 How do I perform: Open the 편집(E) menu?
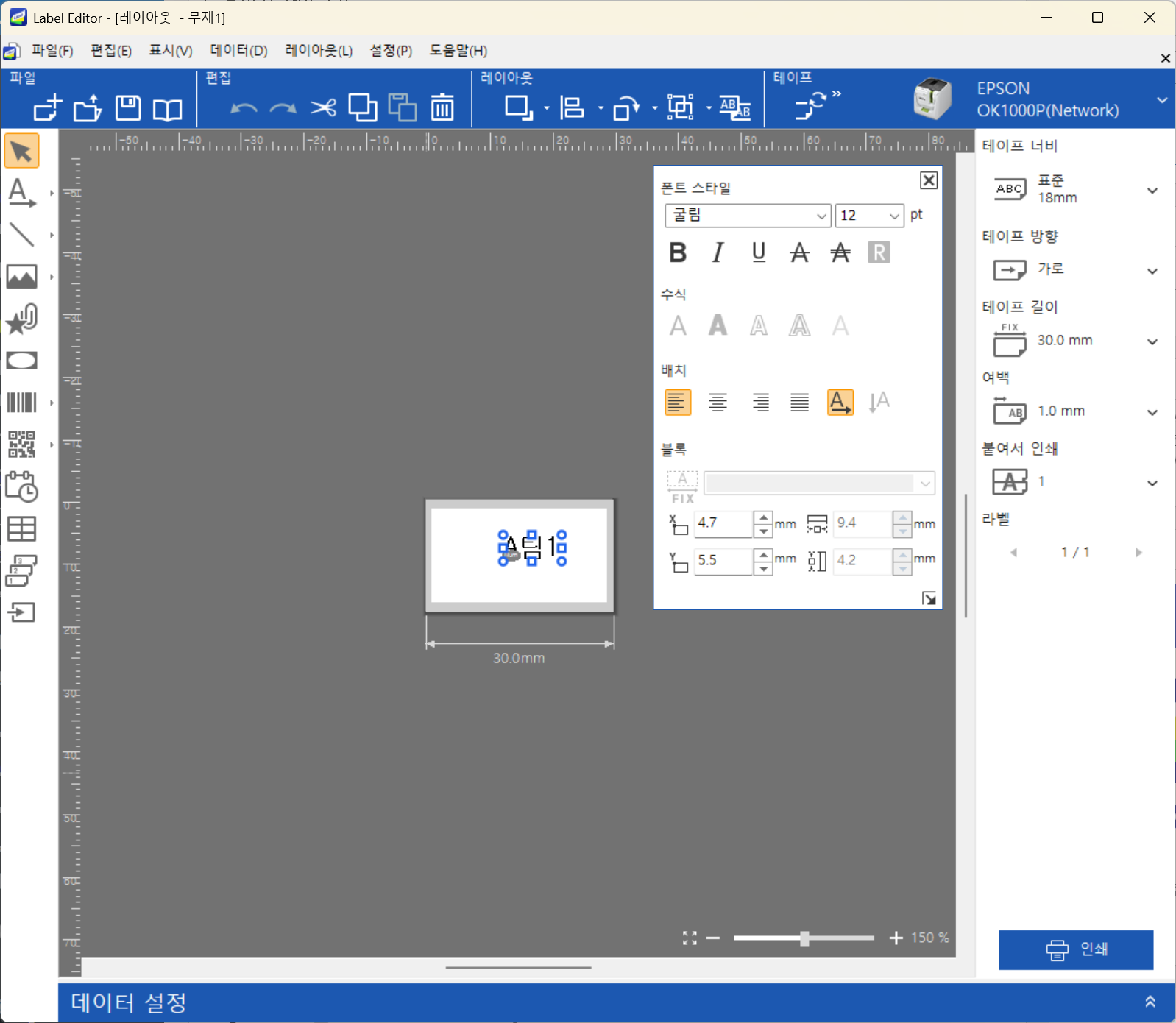[x=111, y=51]
